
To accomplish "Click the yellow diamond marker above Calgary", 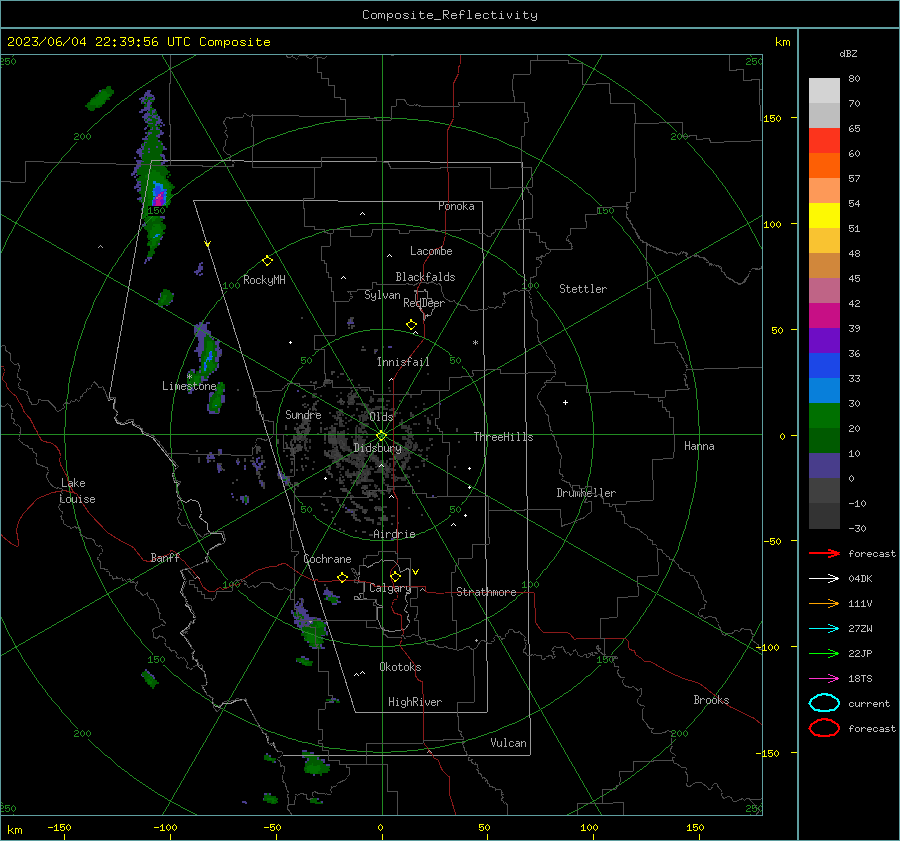I will (x=395, y=576).
